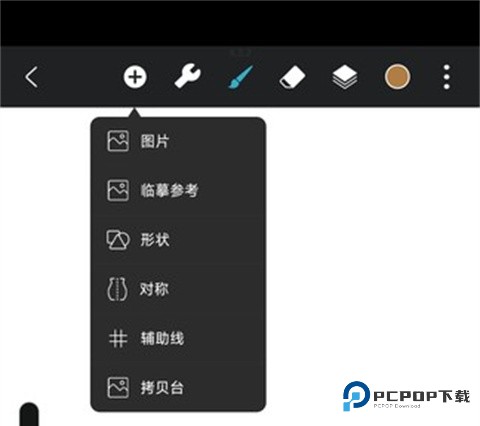The width and height of the screenshot is (480, 426).
Task: Click the grid hash icon beside 辅助线
Action: click(x=118, y=338)
